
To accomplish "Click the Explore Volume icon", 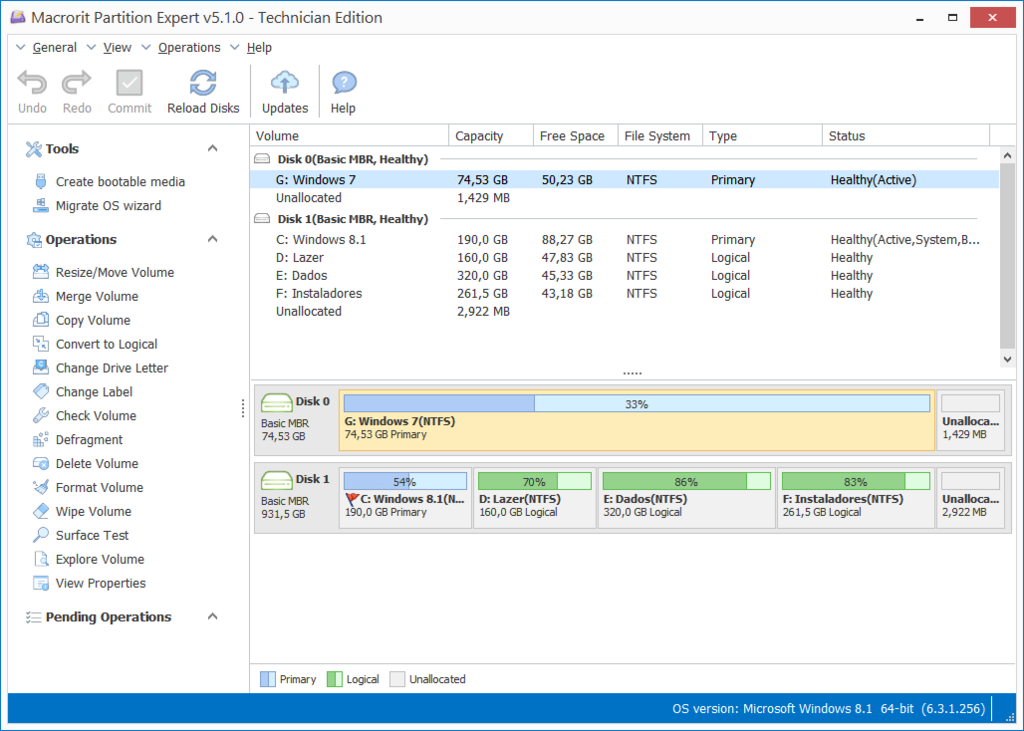I will (41, 559).
